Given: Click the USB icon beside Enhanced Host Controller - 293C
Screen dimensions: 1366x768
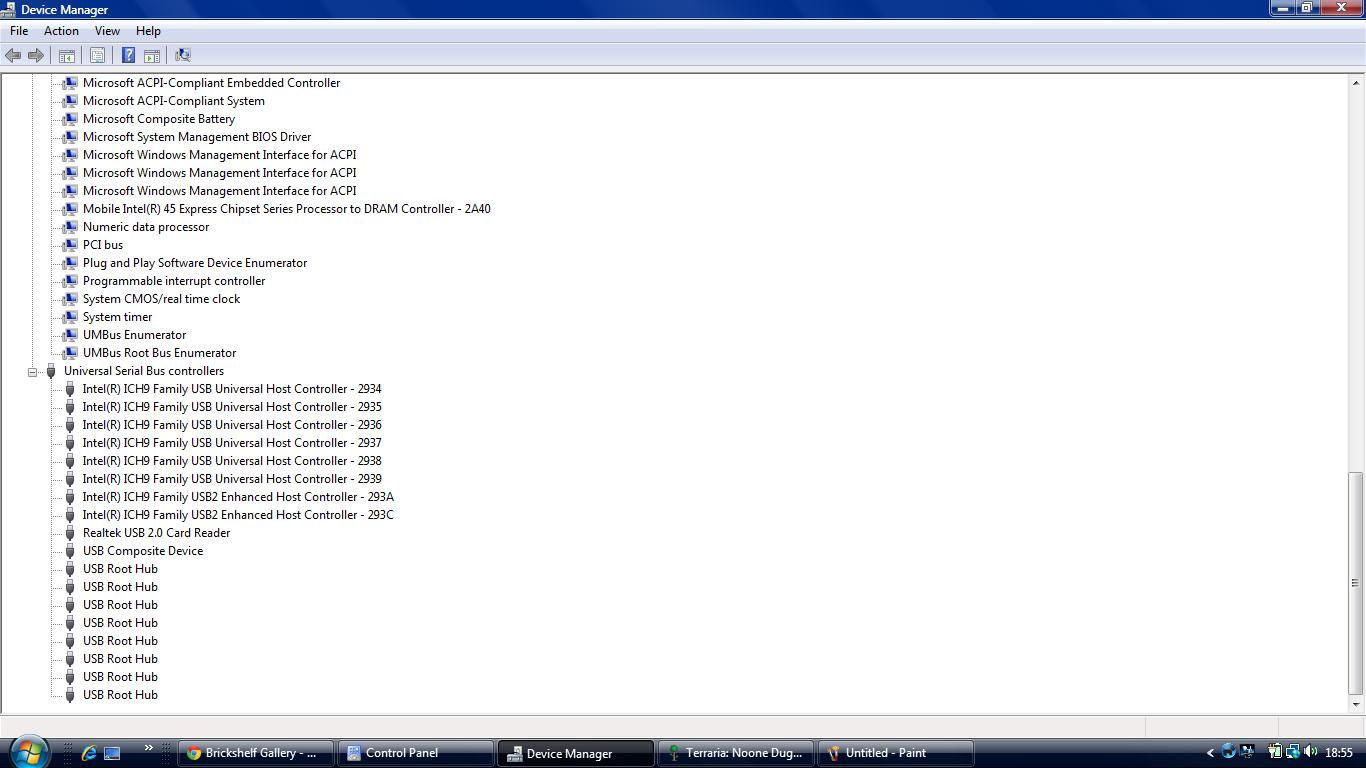Looking at the screenshot, I should [x=70, y=515].
